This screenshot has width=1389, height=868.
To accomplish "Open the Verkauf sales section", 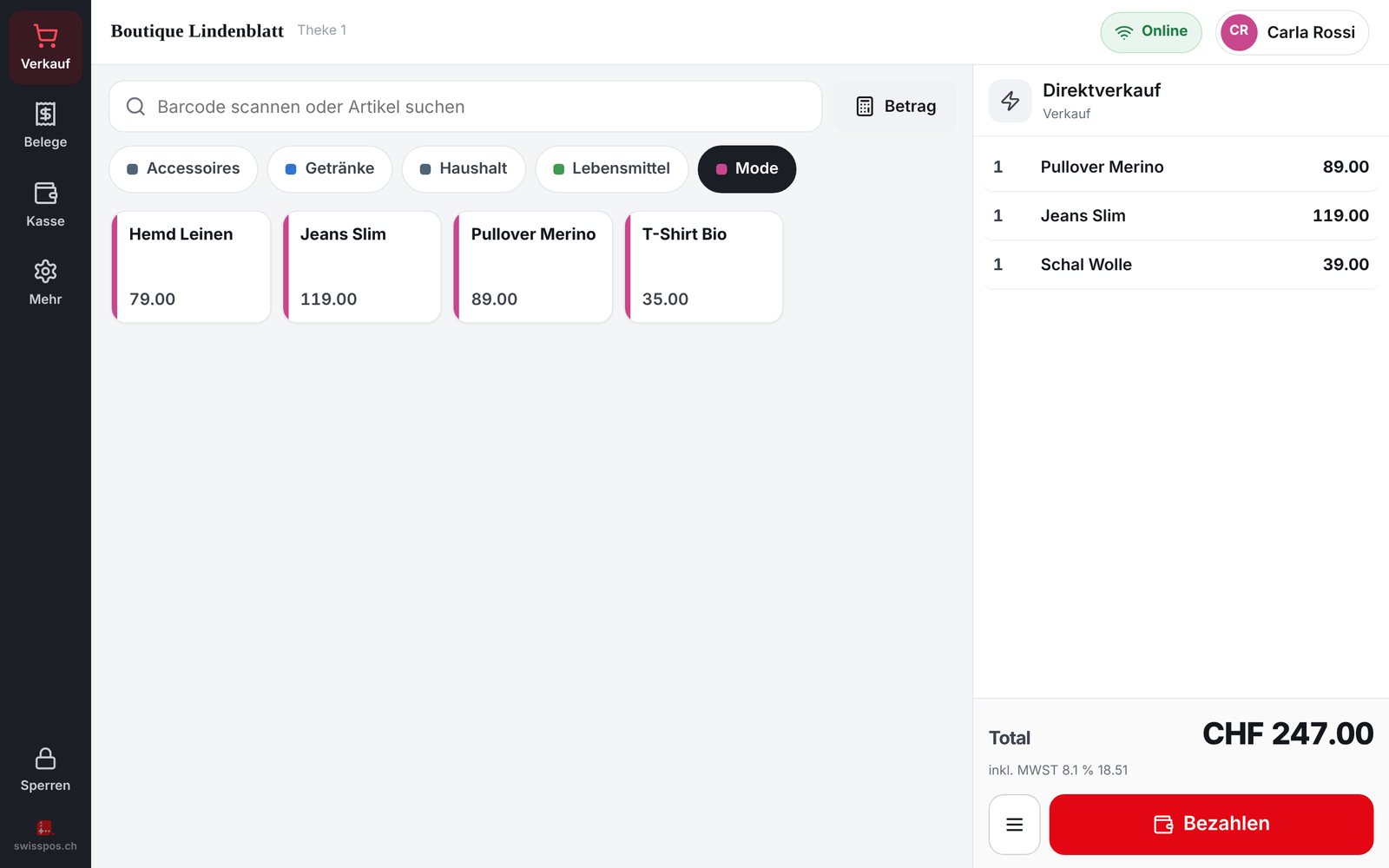I will [45, 48].
